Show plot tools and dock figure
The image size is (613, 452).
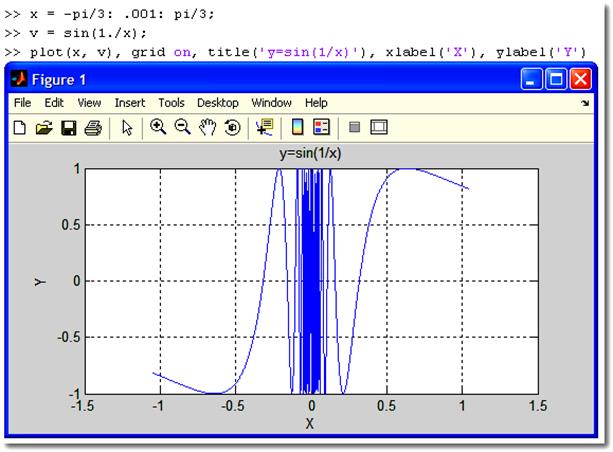[x=378, y=127]
